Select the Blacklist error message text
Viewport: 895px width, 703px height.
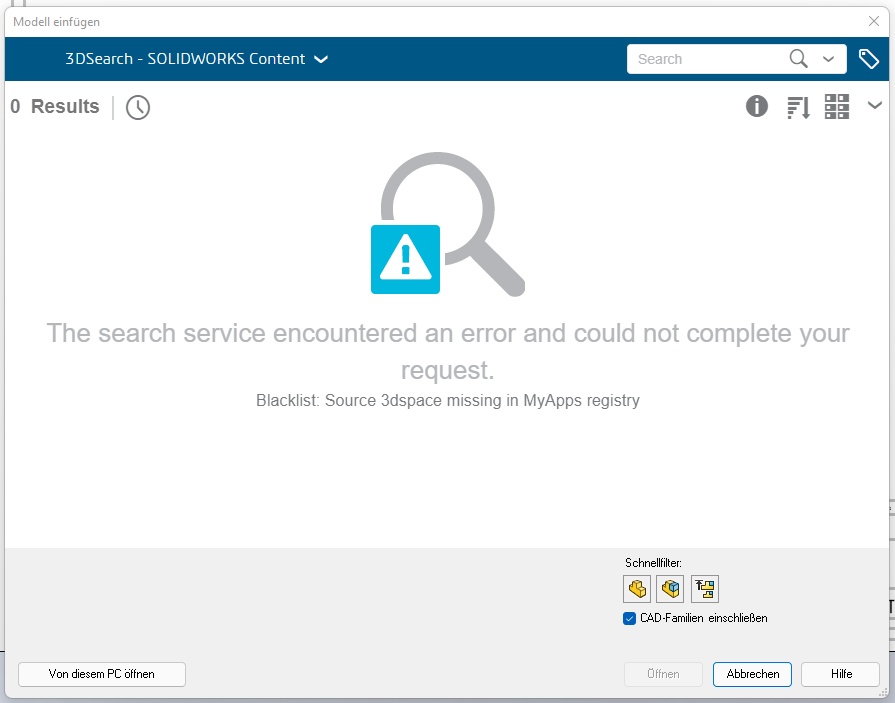pos(448,401)
